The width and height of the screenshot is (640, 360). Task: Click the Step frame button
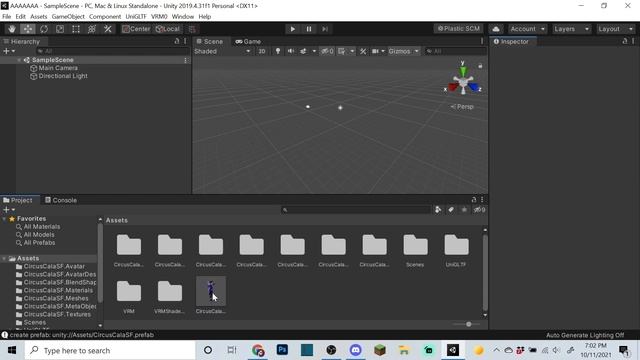click(x=325, y=29)
